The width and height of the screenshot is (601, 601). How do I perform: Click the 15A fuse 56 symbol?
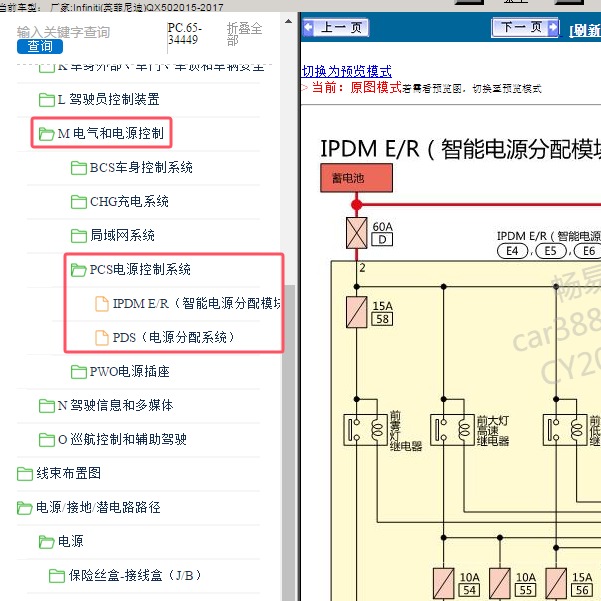click(x=556, y=584)
